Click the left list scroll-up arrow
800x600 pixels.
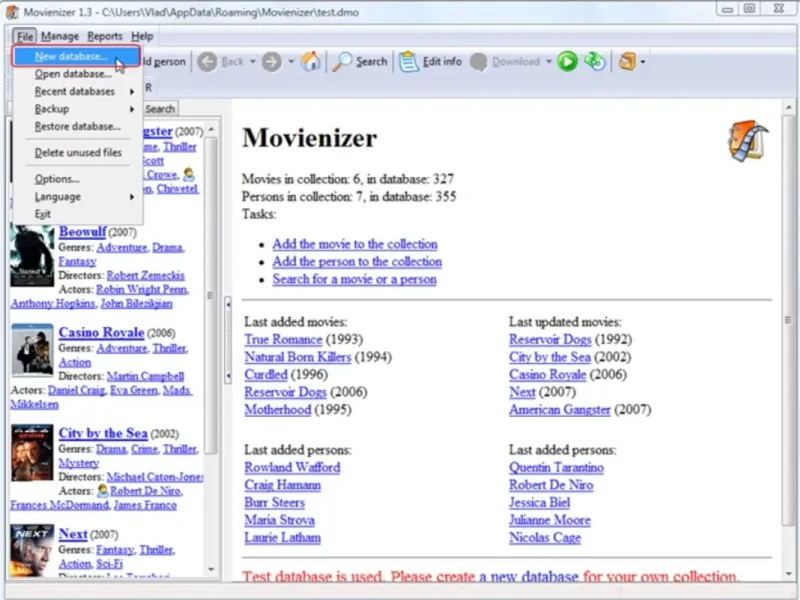[x=211, y=130]
